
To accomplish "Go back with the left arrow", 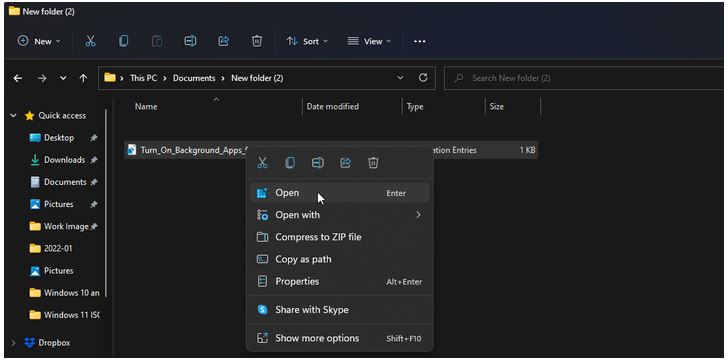I will [x=18, y=78].
